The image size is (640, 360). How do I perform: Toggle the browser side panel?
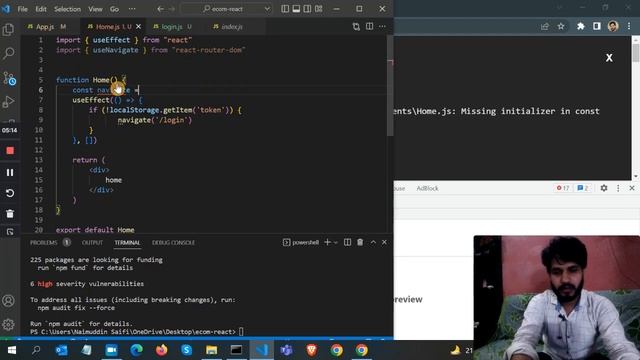pyautogui.click(x=596, y=27)
